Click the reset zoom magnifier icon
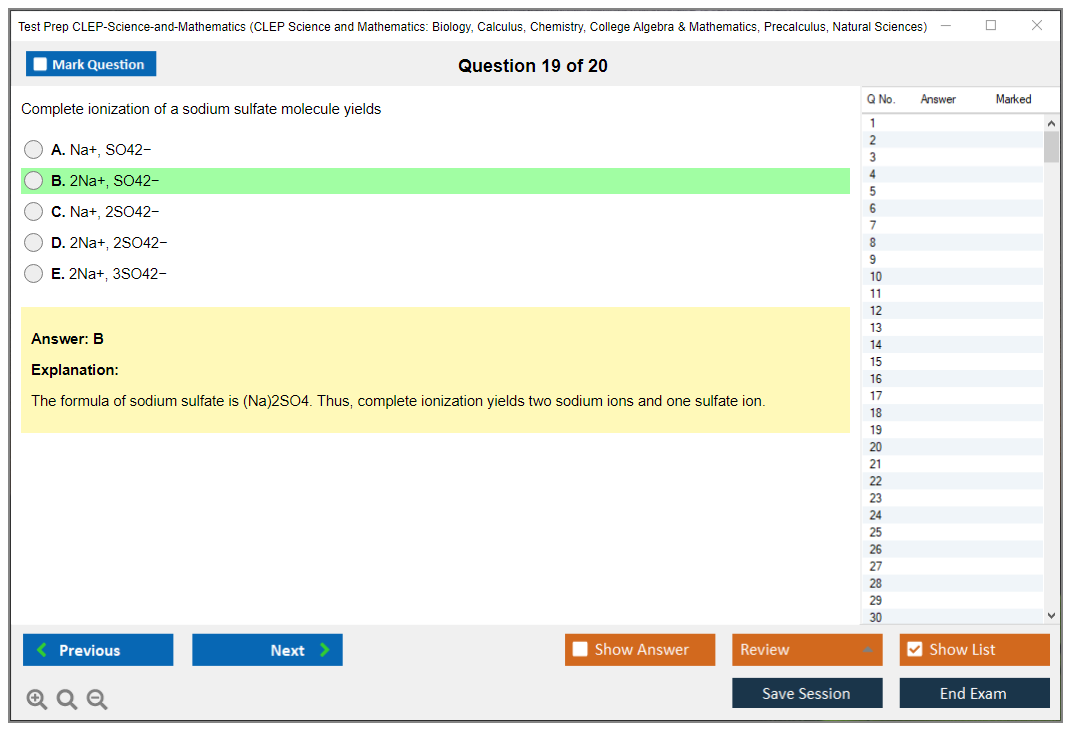Image resolution: width=1075 pixels, height=735 pixels. click(x=67, y=700)
